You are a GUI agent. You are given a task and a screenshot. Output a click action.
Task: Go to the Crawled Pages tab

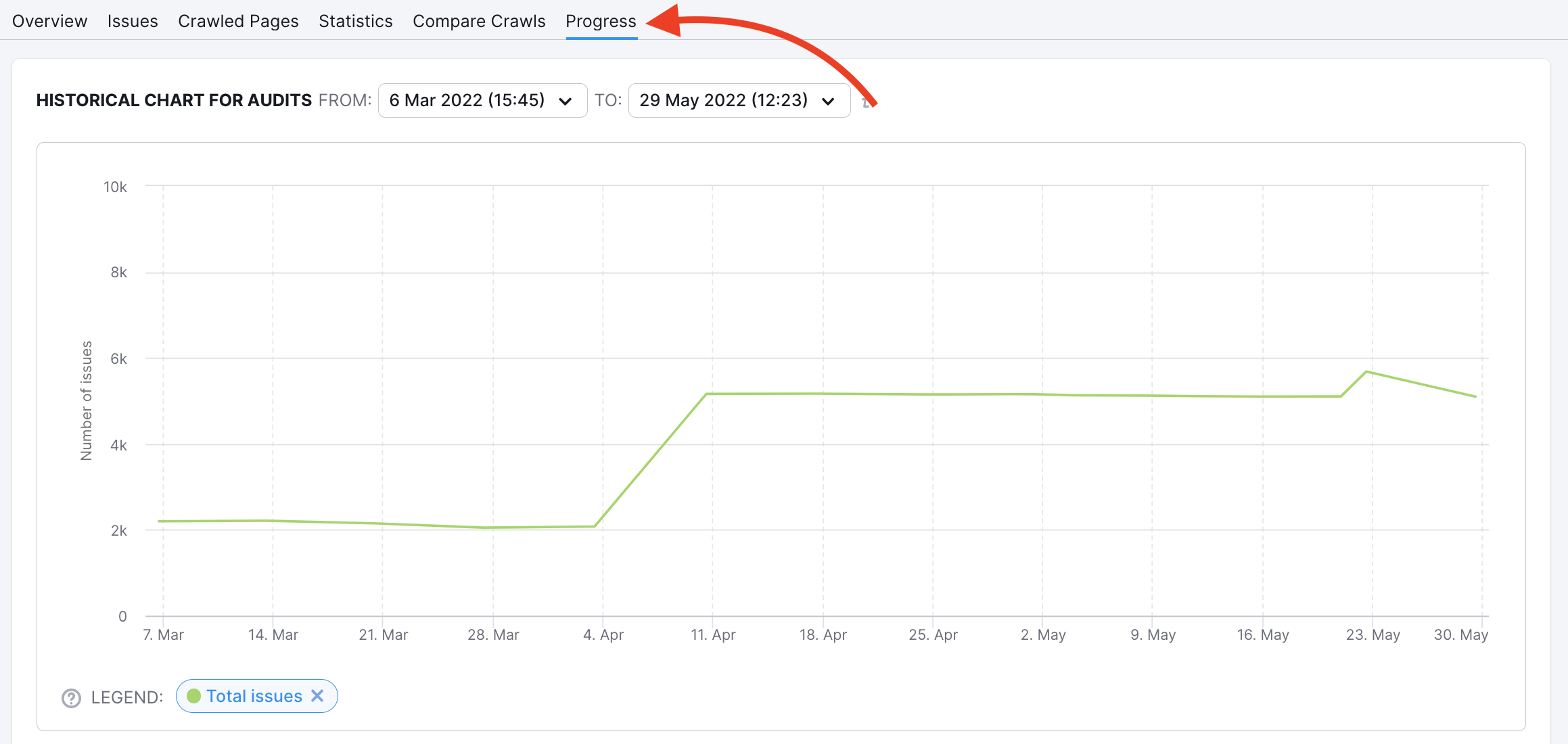pos(238,20)
